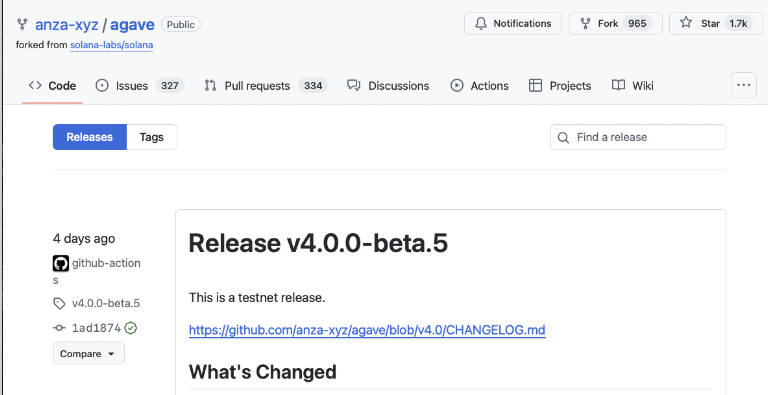Click the '4 days ago' timestamp
The width and height of the screenshot is (768, 395).
tap(84, 239)
